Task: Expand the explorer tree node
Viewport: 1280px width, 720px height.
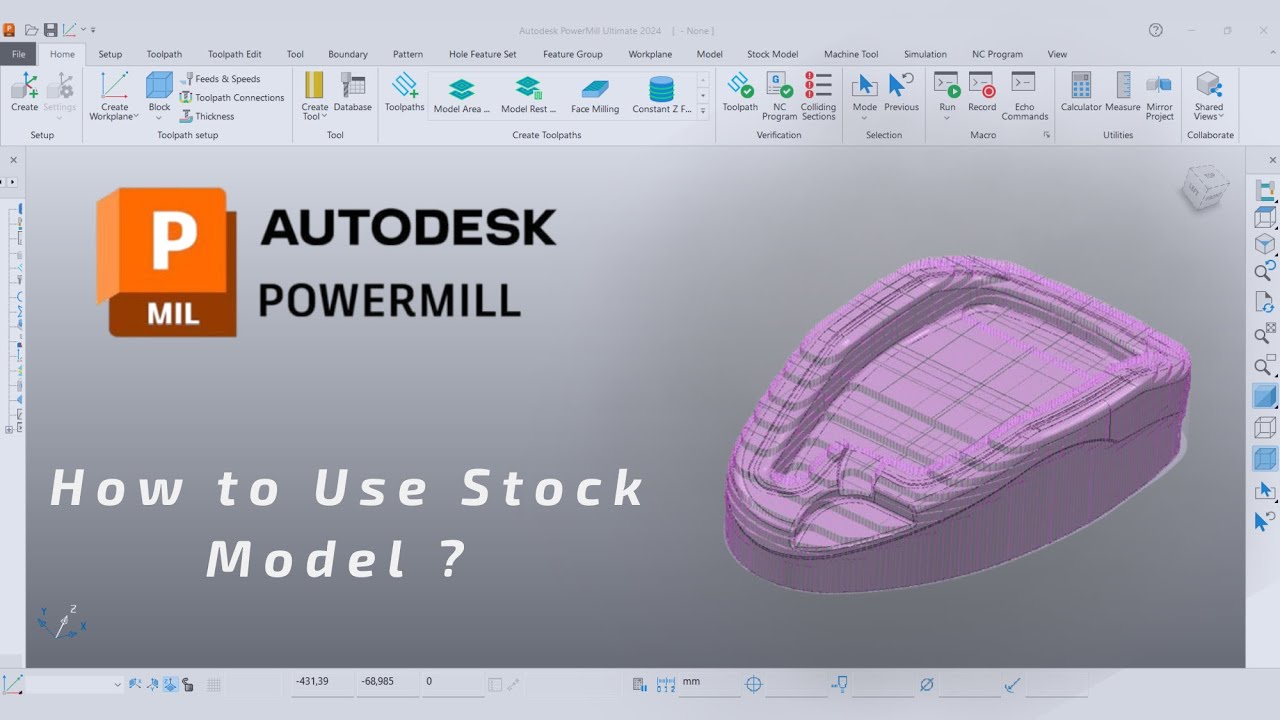Action: (9, 429)
